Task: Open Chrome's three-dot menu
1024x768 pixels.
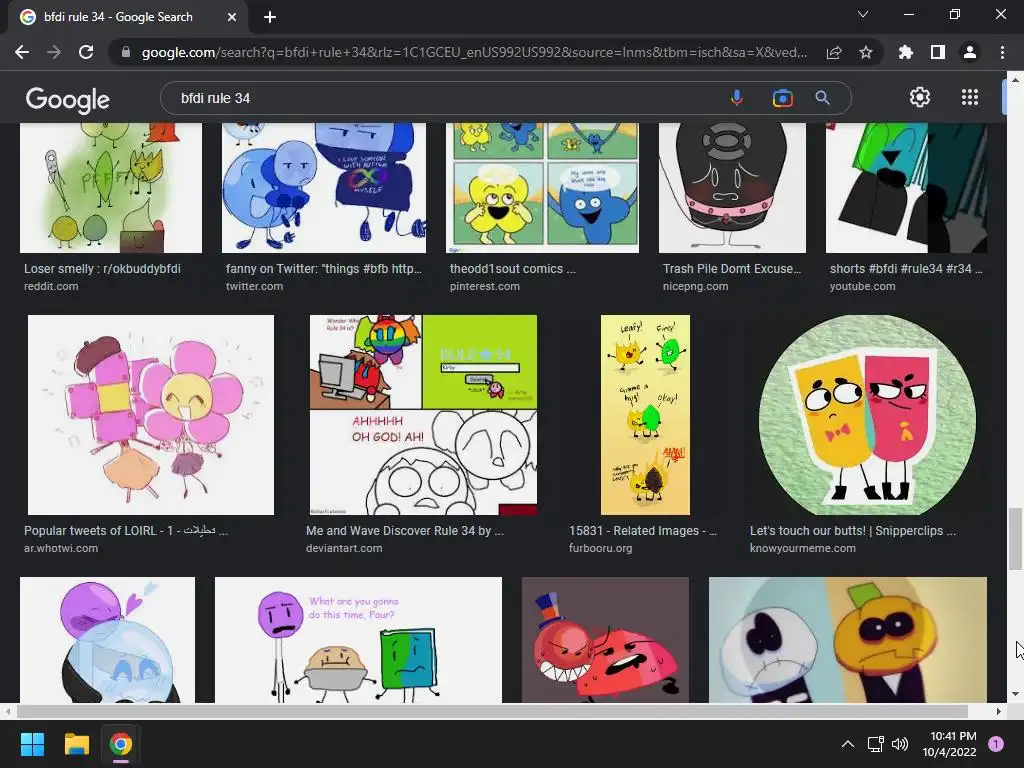Action: click(x=1002, y=52)
